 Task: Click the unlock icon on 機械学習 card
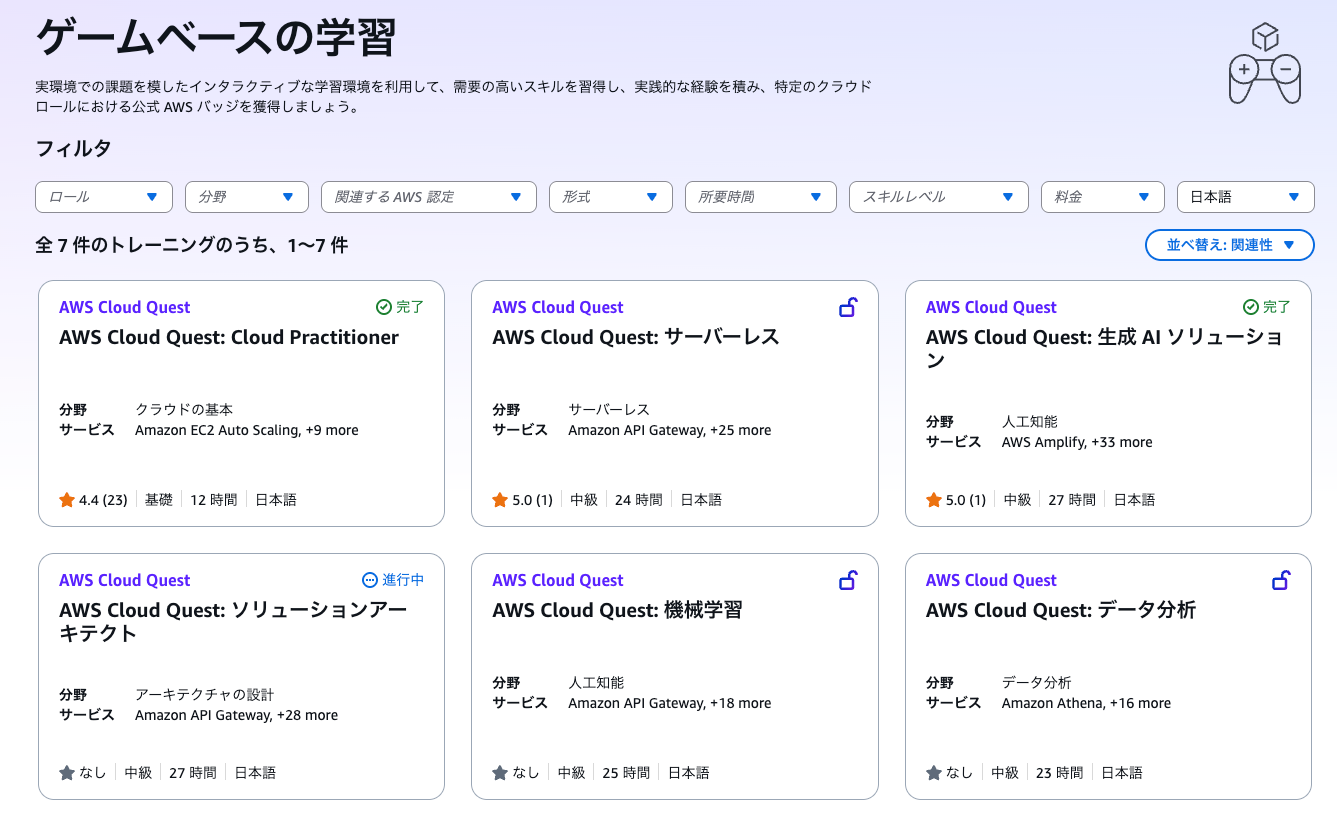coord(847,580)
